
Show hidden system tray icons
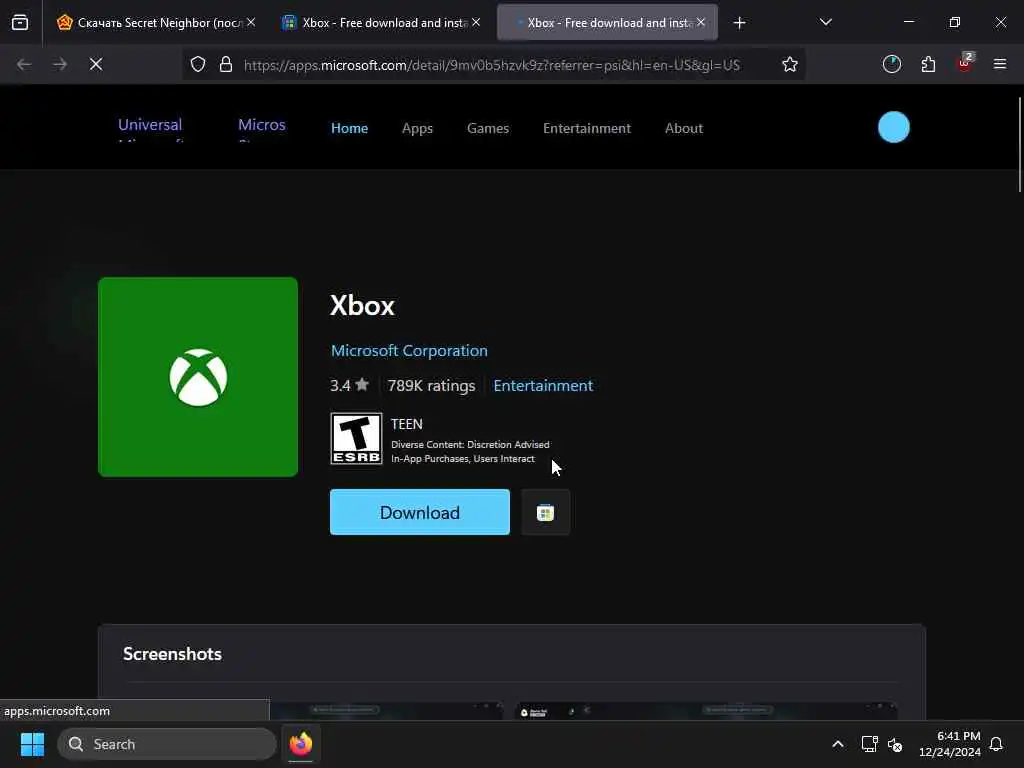point(838,744)
